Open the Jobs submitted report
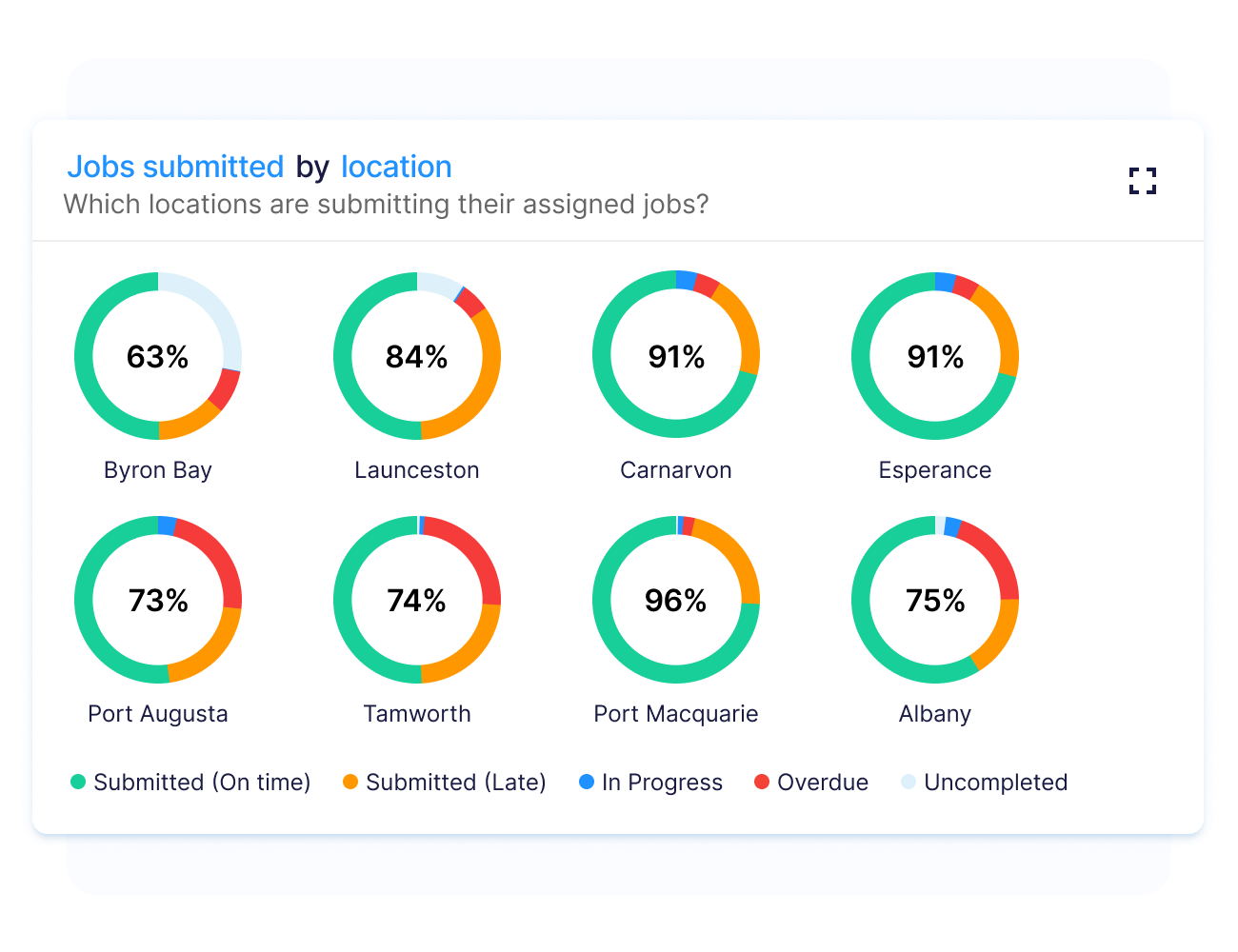This screenshot has height=952, width=1238. tap(176, 167)
